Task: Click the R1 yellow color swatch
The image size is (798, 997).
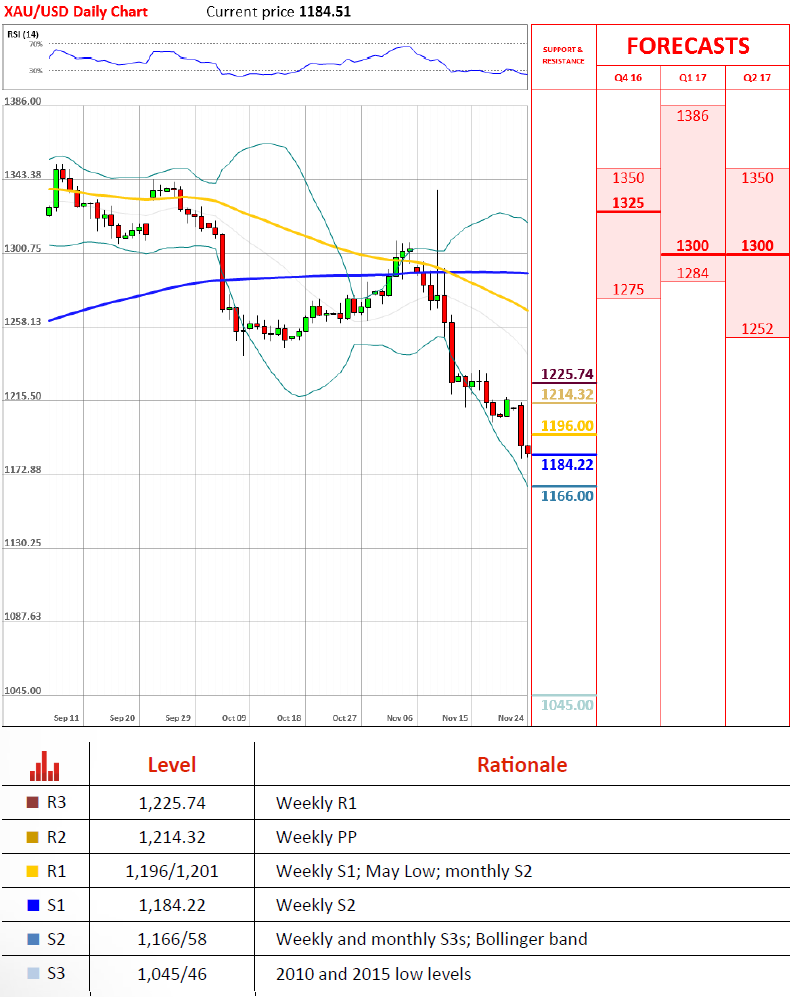Action: tap(32, 871)
